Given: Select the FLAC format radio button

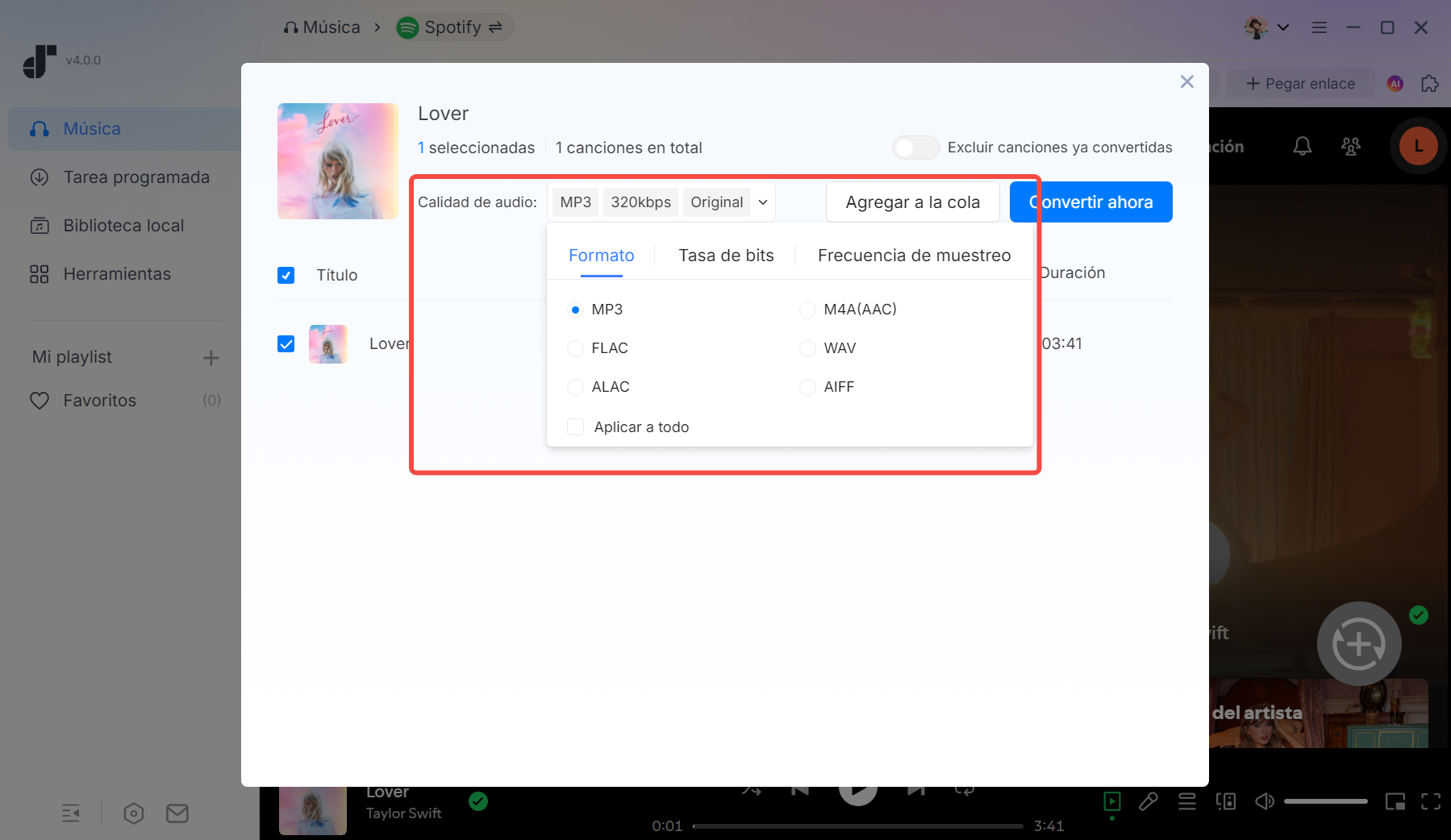Looking at the screenshot, I should point(575,348).
